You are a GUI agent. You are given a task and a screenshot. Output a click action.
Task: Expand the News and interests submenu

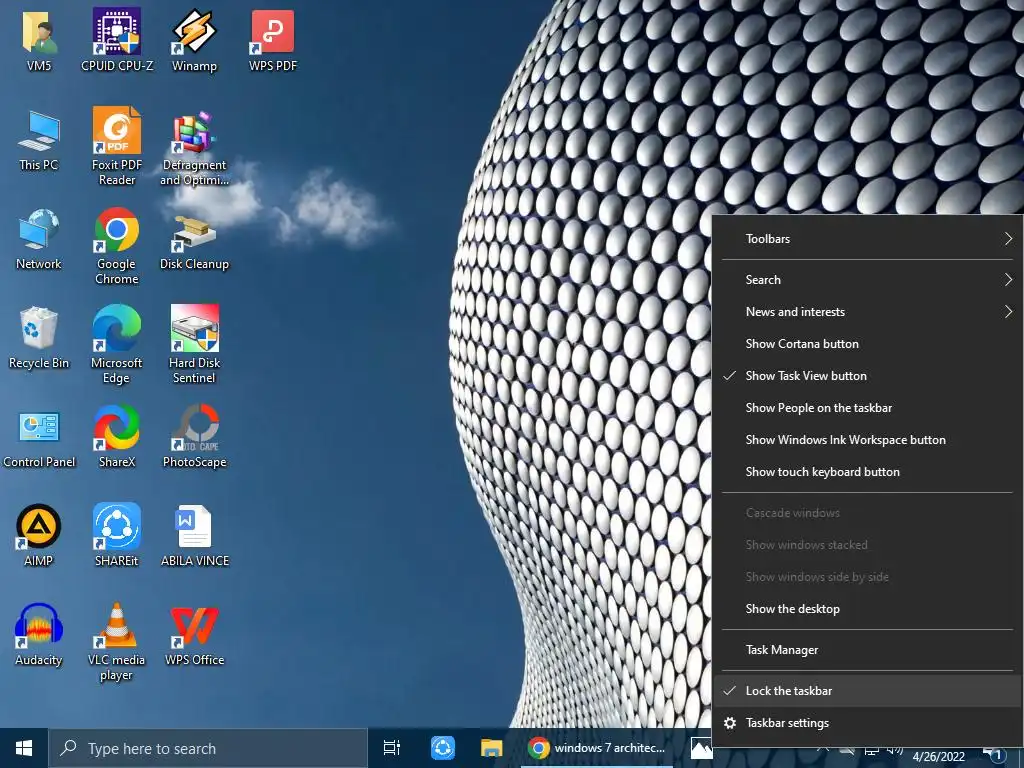(867, 312)
